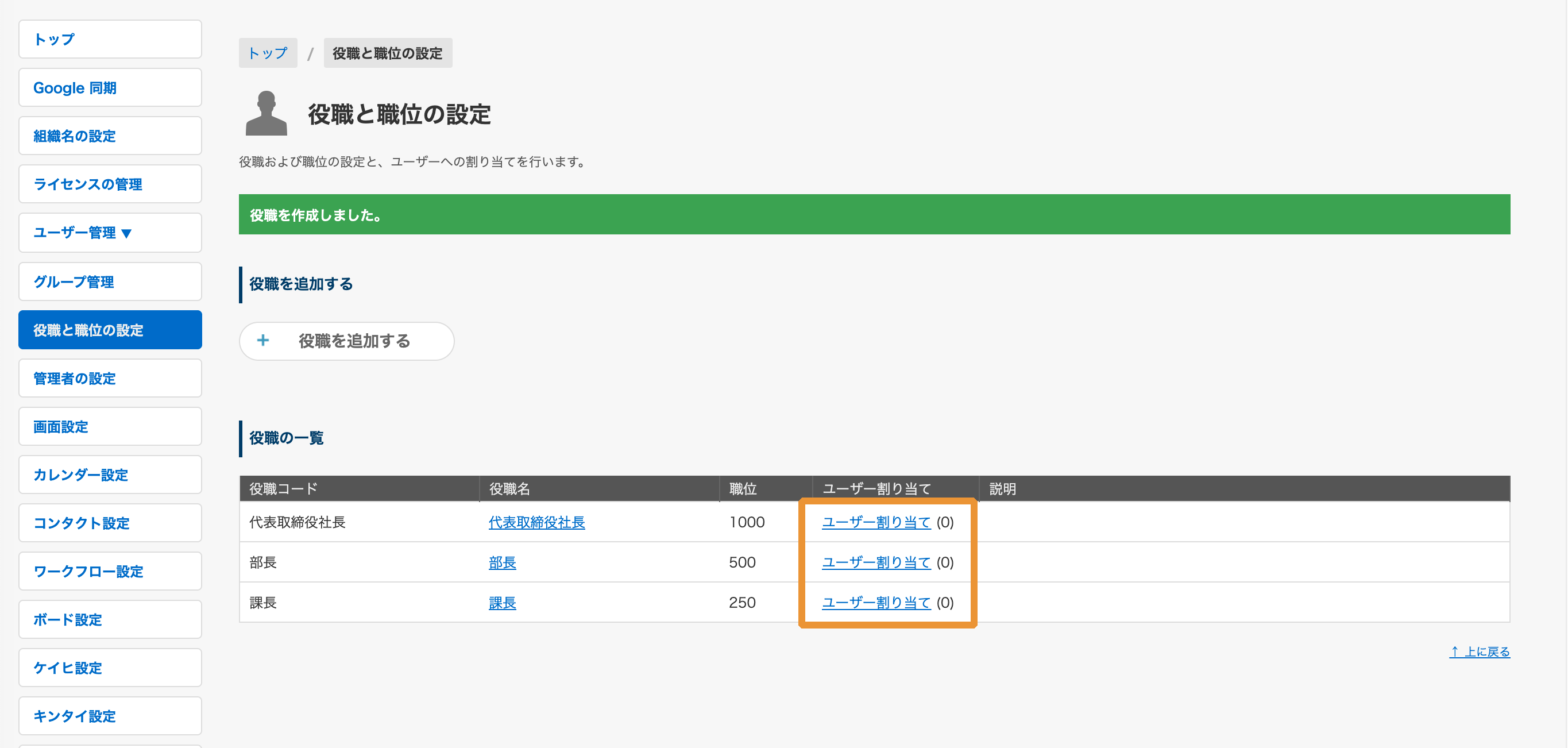Click the 役職名 column header
The image size is (1568, 748).
(x=600, y=489)
